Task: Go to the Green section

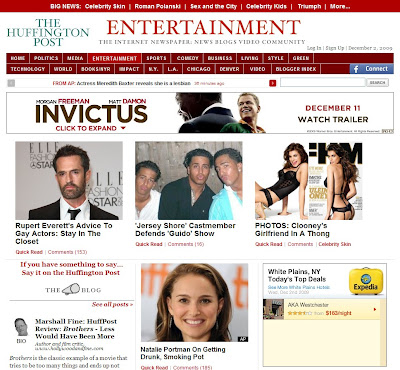Action: click(301, 58)
